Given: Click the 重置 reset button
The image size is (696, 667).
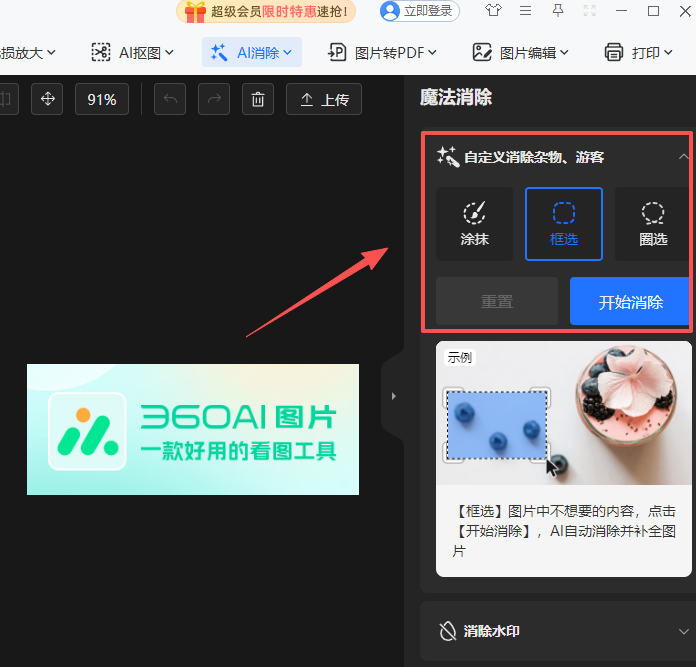Looking at the screenshot, I should (x=497, y=301).
